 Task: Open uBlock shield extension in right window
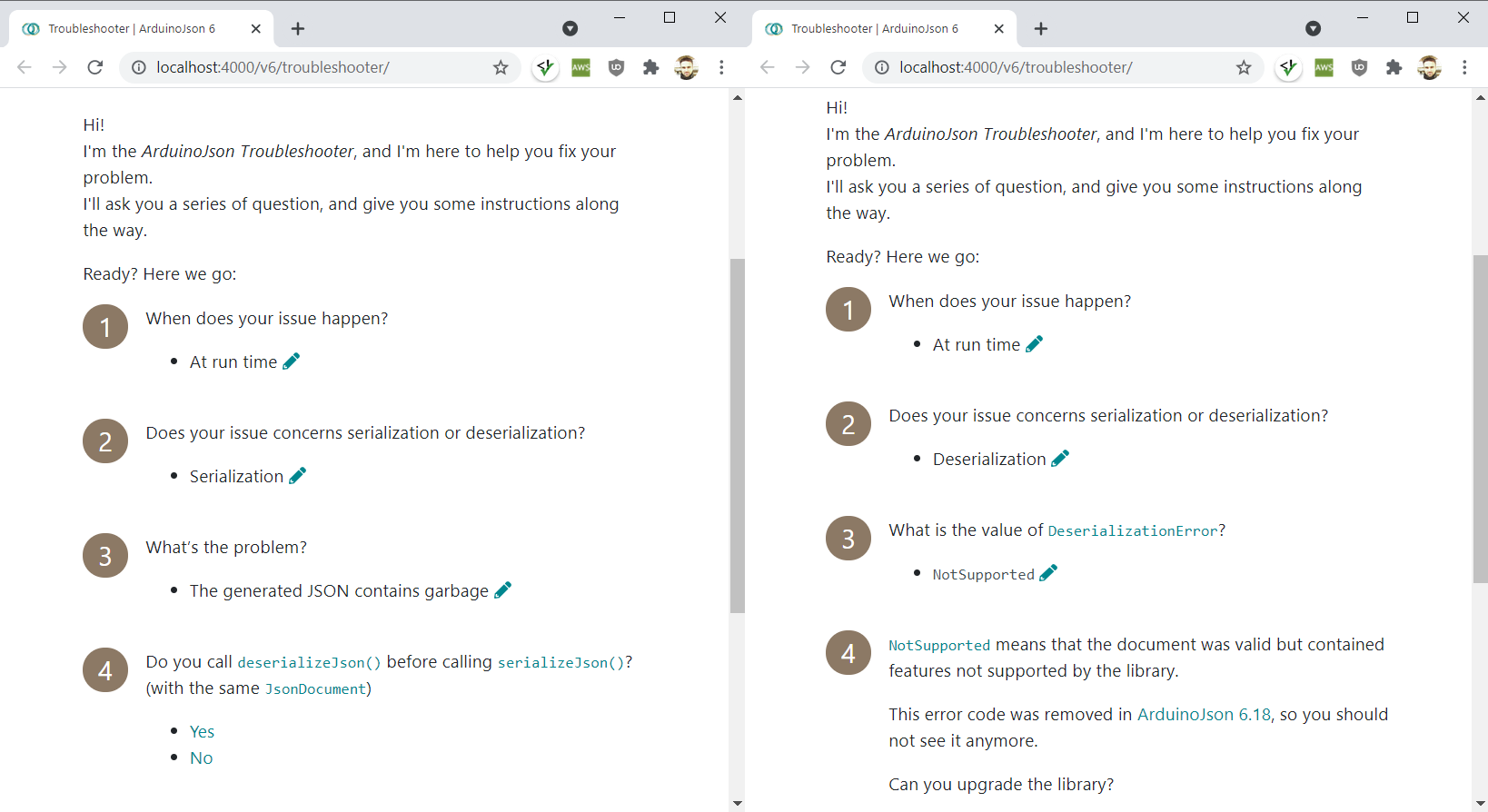click(x=1359, y=67)
